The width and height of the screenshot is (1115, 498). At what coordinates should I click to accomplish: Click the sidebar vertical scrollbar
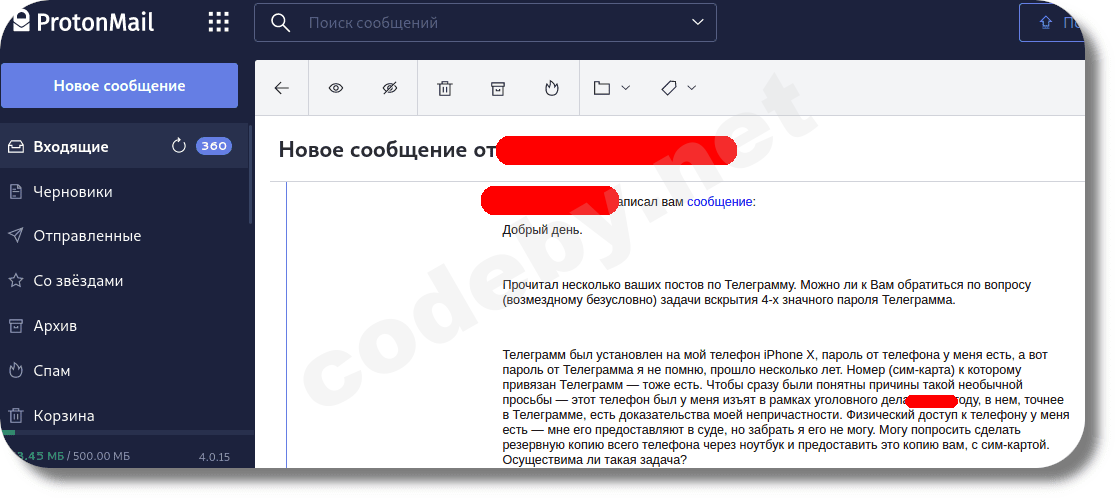click(251, 174)
